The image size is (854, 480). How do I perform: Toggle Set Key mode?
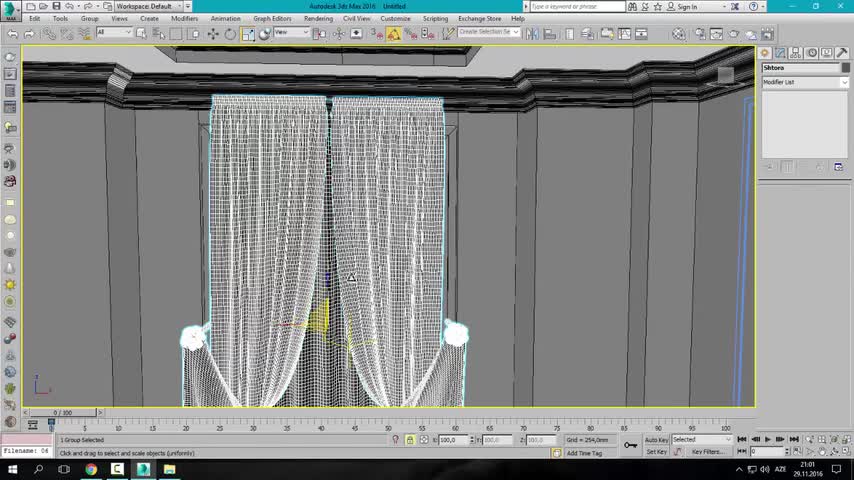pyautogui.click(x=656, y=452)
